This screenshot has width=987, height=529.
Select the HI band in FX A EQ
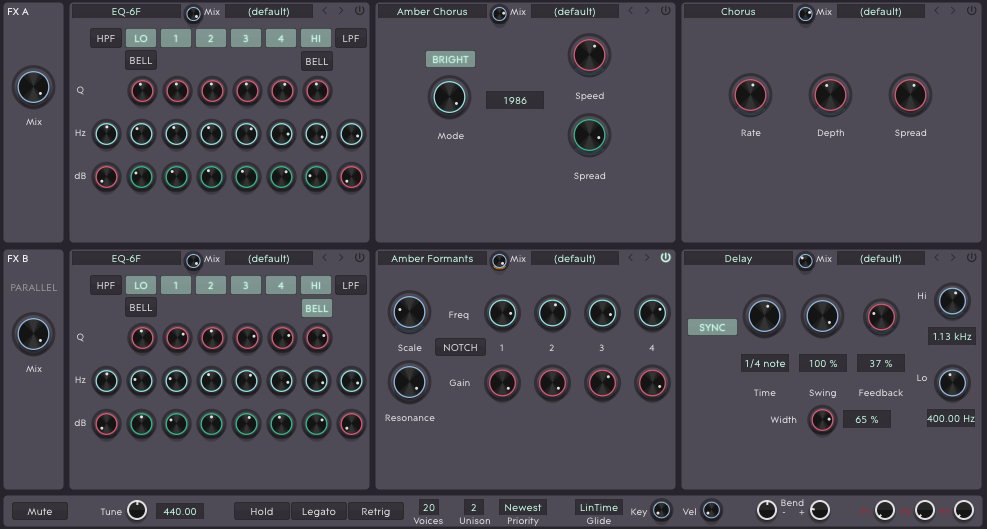316,38
